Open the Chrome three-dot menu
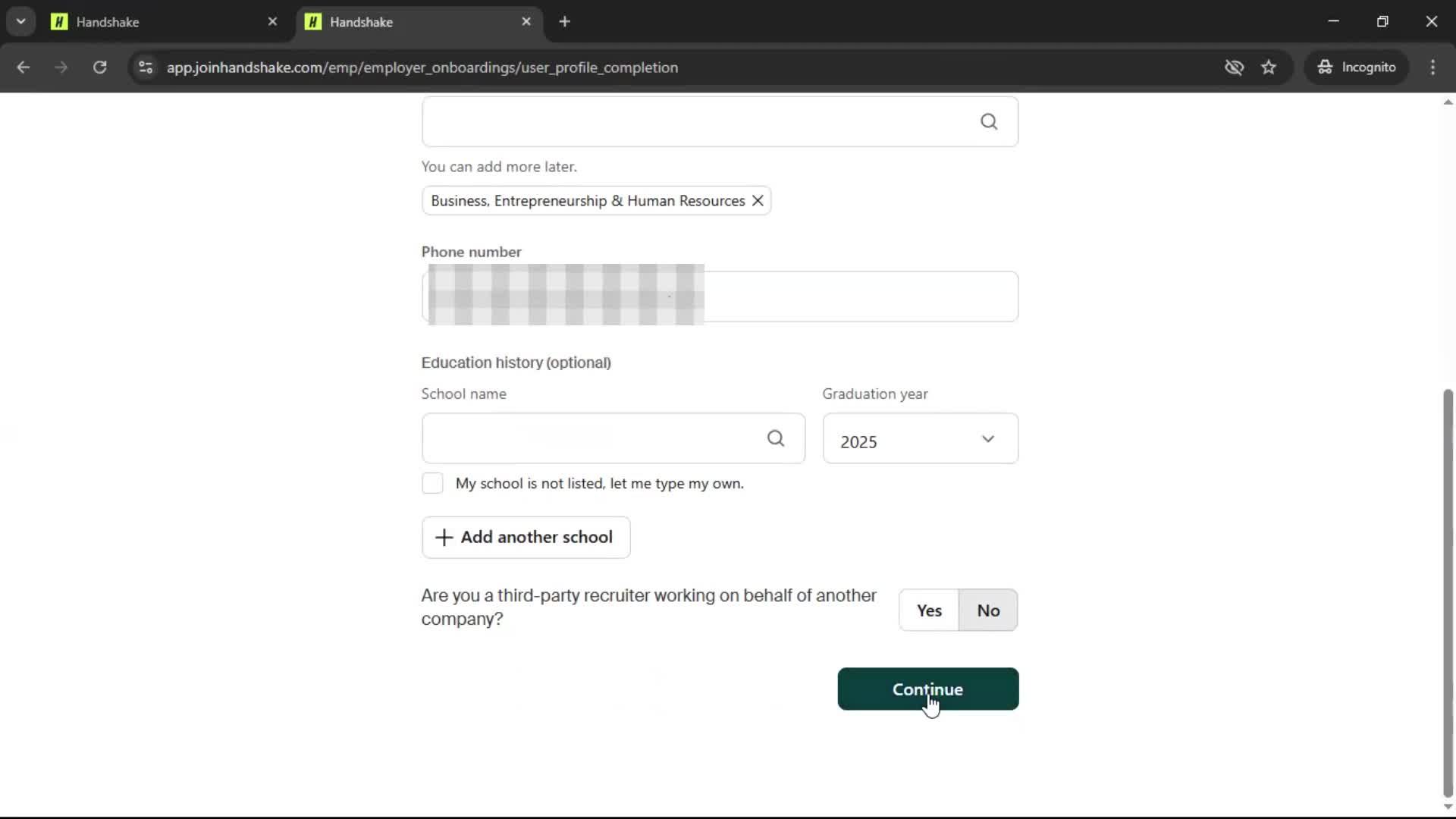 pyautogui.click(x=1432, y=67)
